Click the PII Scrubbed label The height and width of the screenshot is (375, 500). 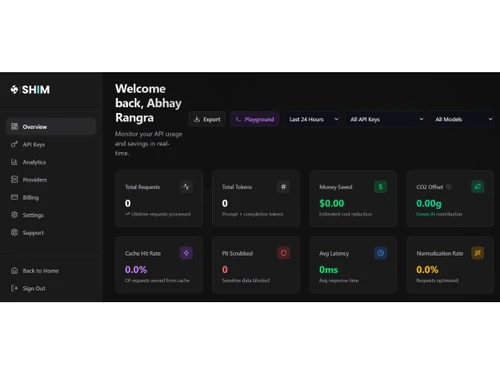click(237, 253)
